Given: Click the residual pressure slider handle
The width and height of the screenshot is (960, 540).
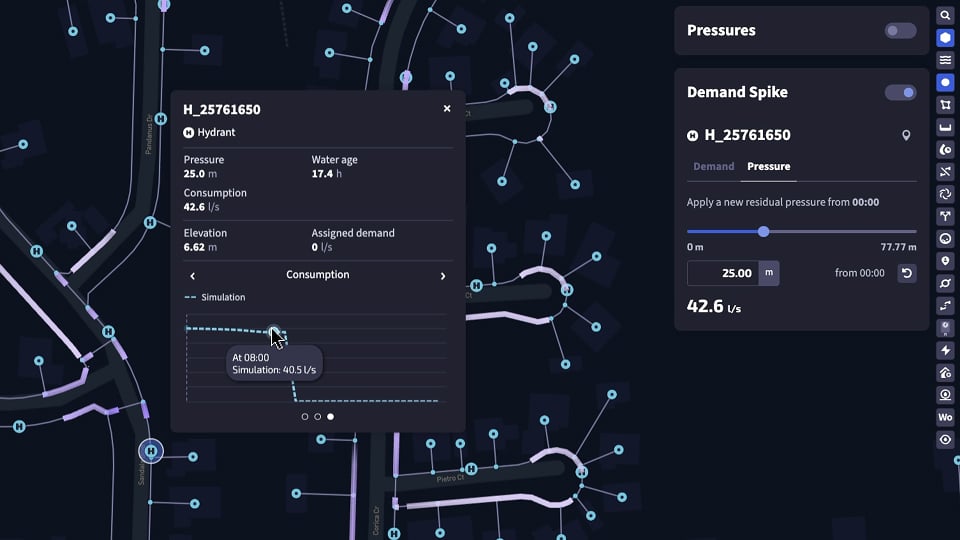Looking at the screenshot, I should pos(763,231).
